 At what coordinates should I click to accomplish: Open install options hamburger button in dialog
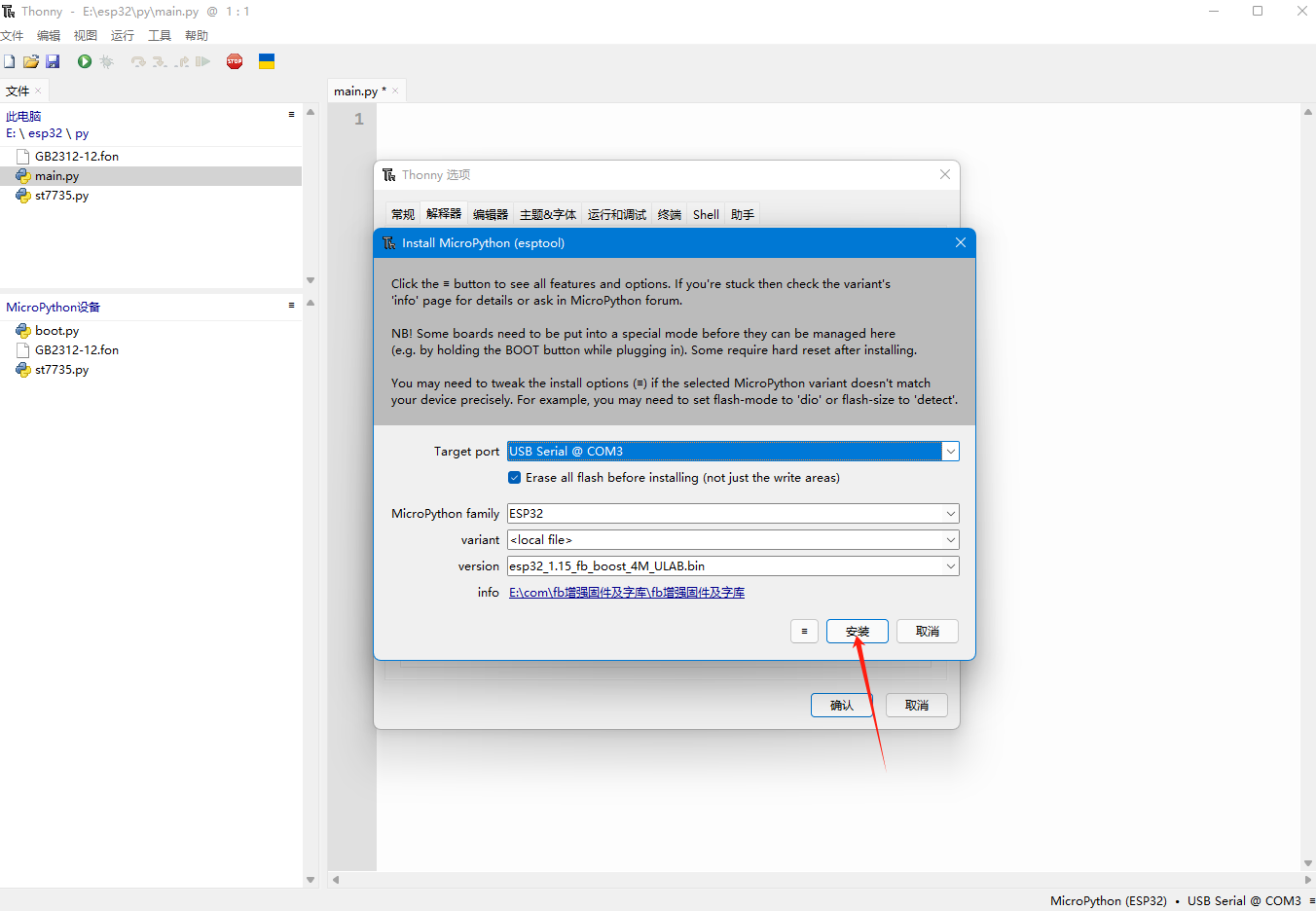coord(804,632)
